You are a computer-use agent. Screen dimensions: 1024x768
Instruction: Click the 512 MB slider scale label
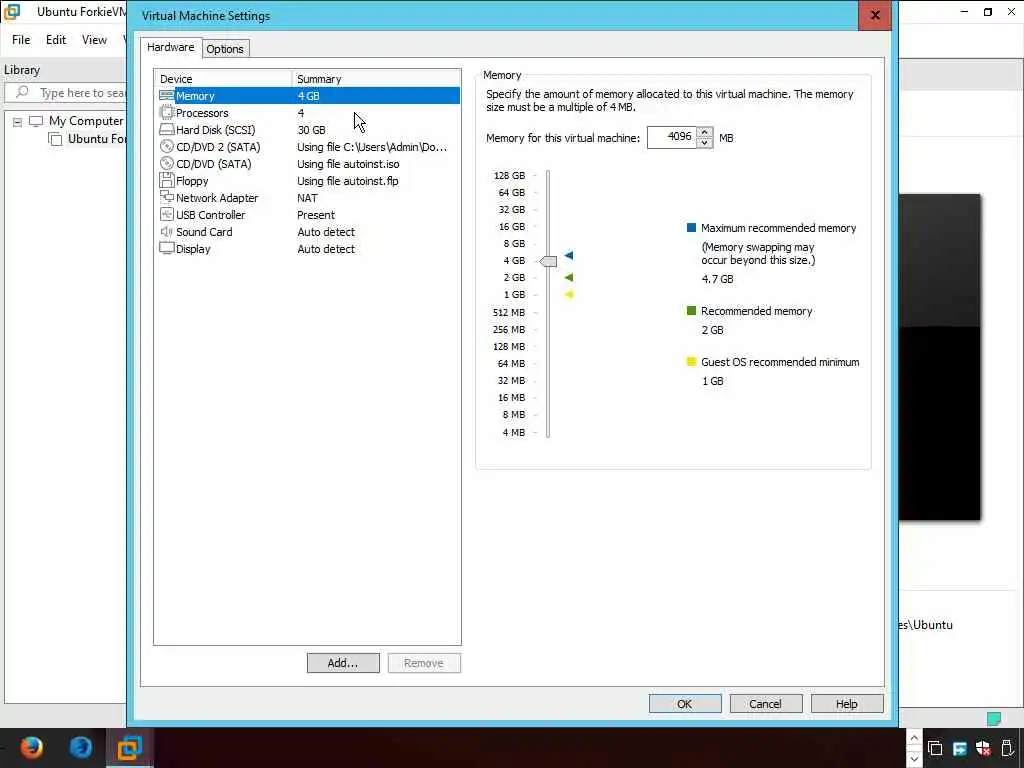(x=509, y=312)
